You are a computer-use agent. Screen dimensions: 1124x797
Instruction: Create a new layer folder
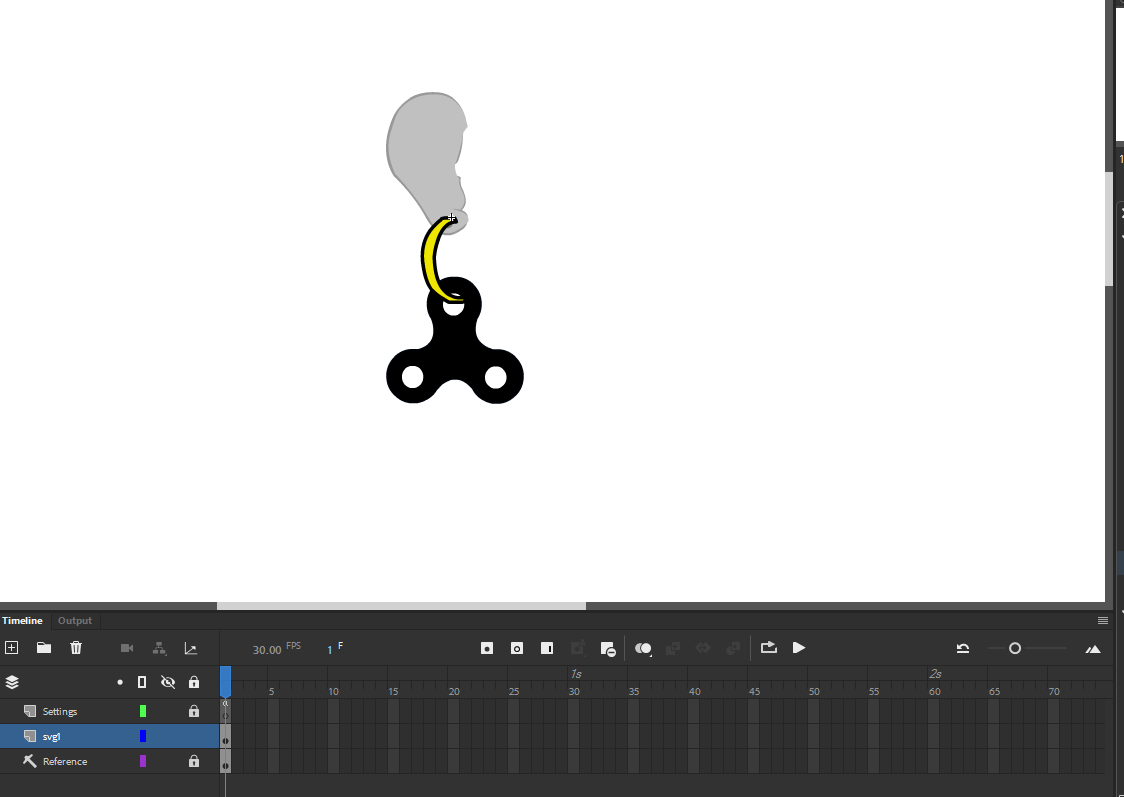pyautogui.click(x=44, y=648)
